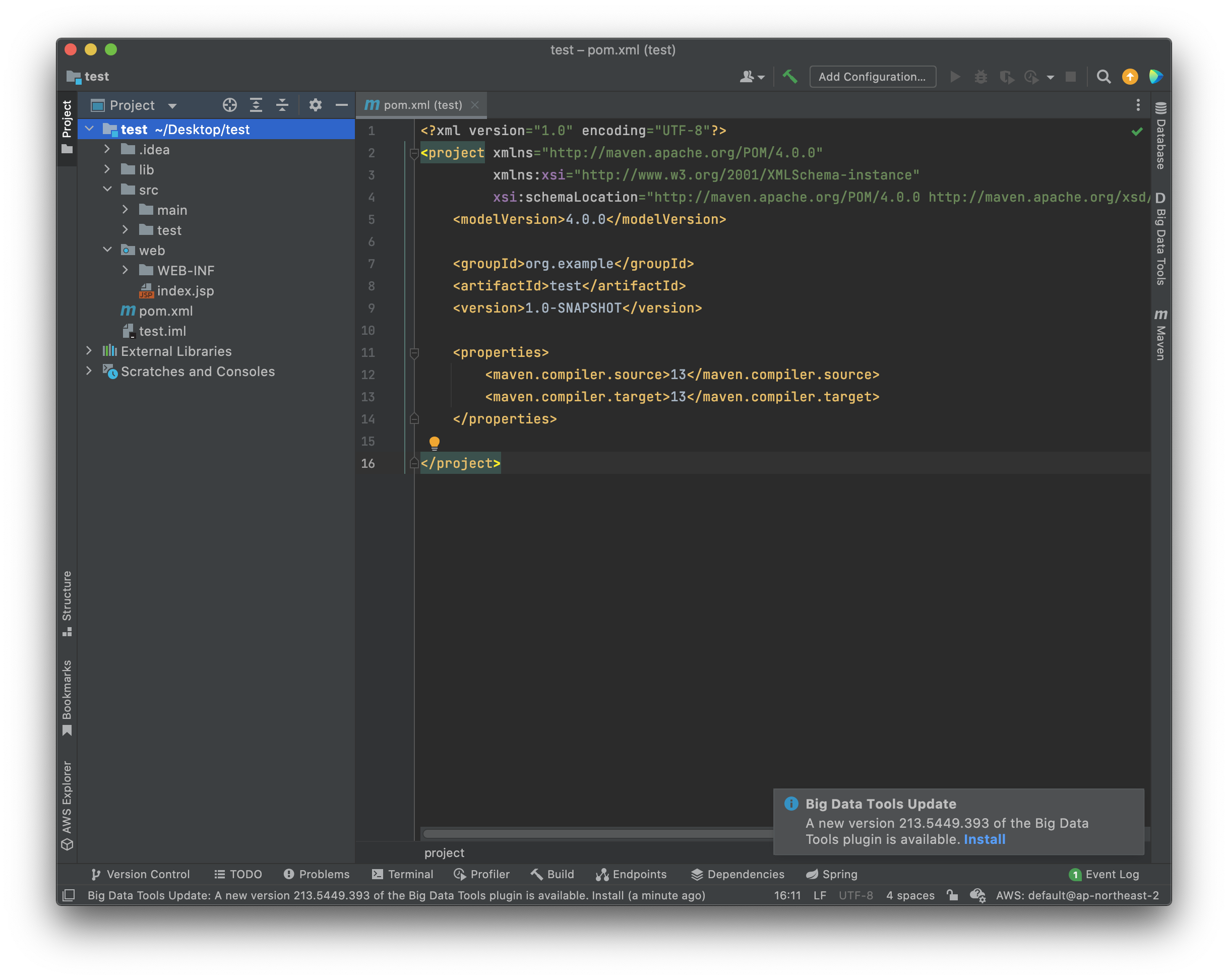Viewport: 1228px width, 980px height.
Task: Click the yellow intention lightbulb icon
Action: [x=434, y=443]
